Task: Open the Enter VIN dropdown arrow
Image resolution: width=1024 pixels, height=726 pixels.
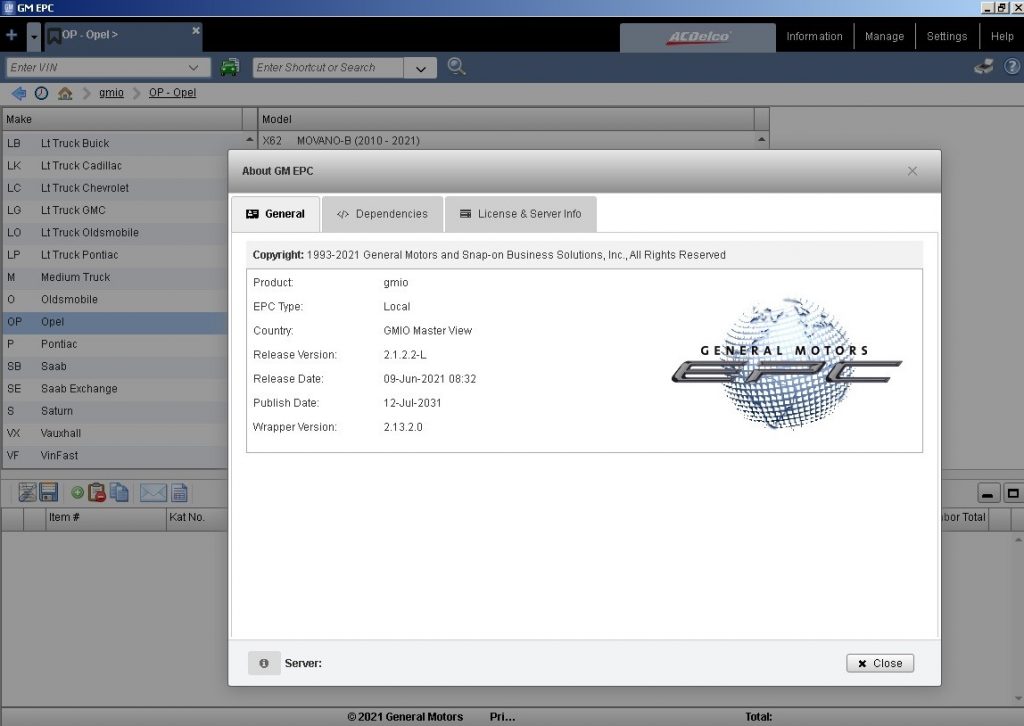Action: tap(192, 68)
